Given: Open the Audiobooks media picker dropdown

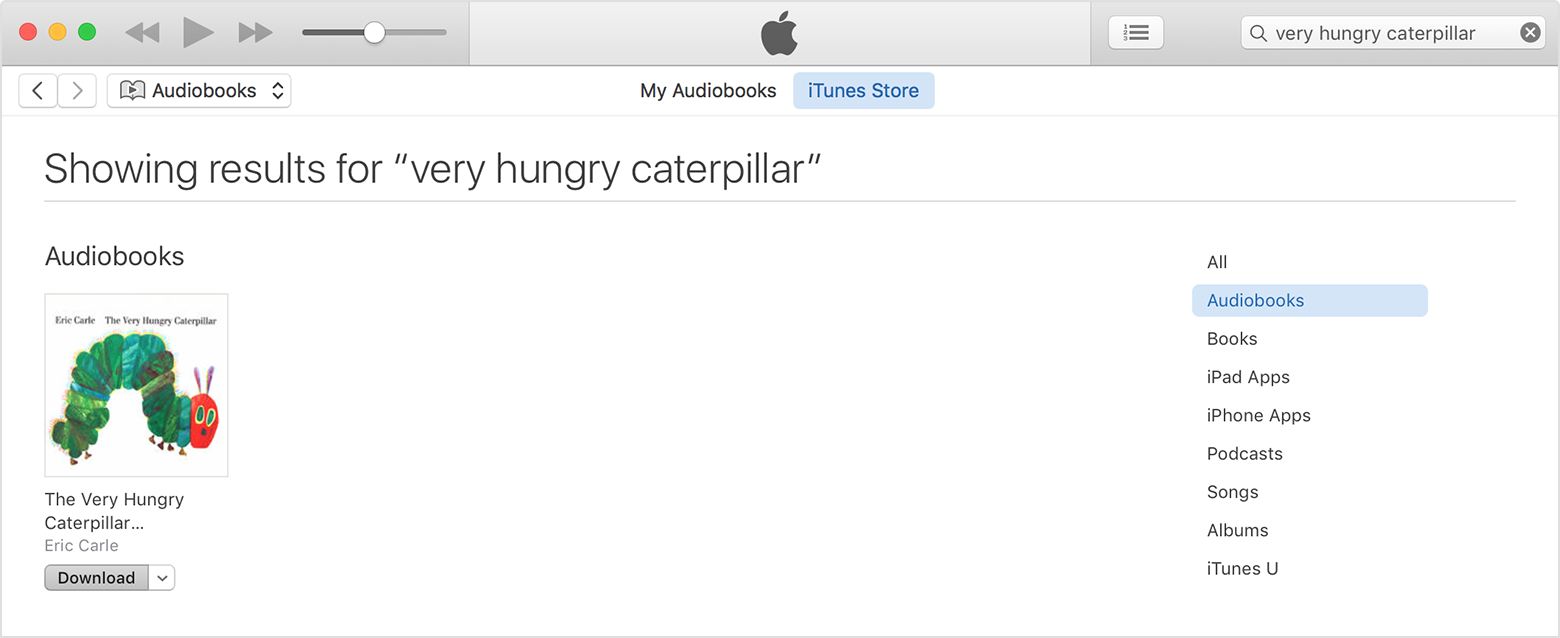Looking at the screenshot, I should [x=199, y=91].
